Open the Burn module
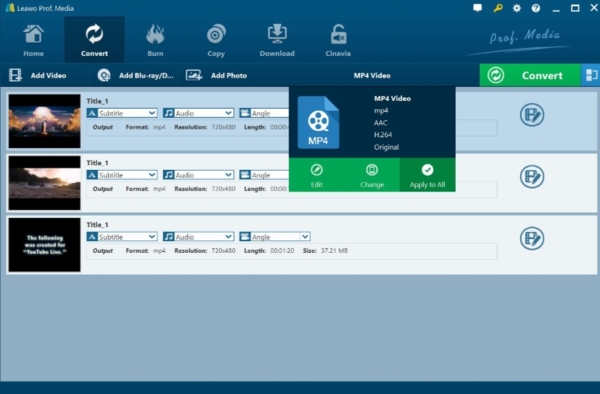 (155, 40)
